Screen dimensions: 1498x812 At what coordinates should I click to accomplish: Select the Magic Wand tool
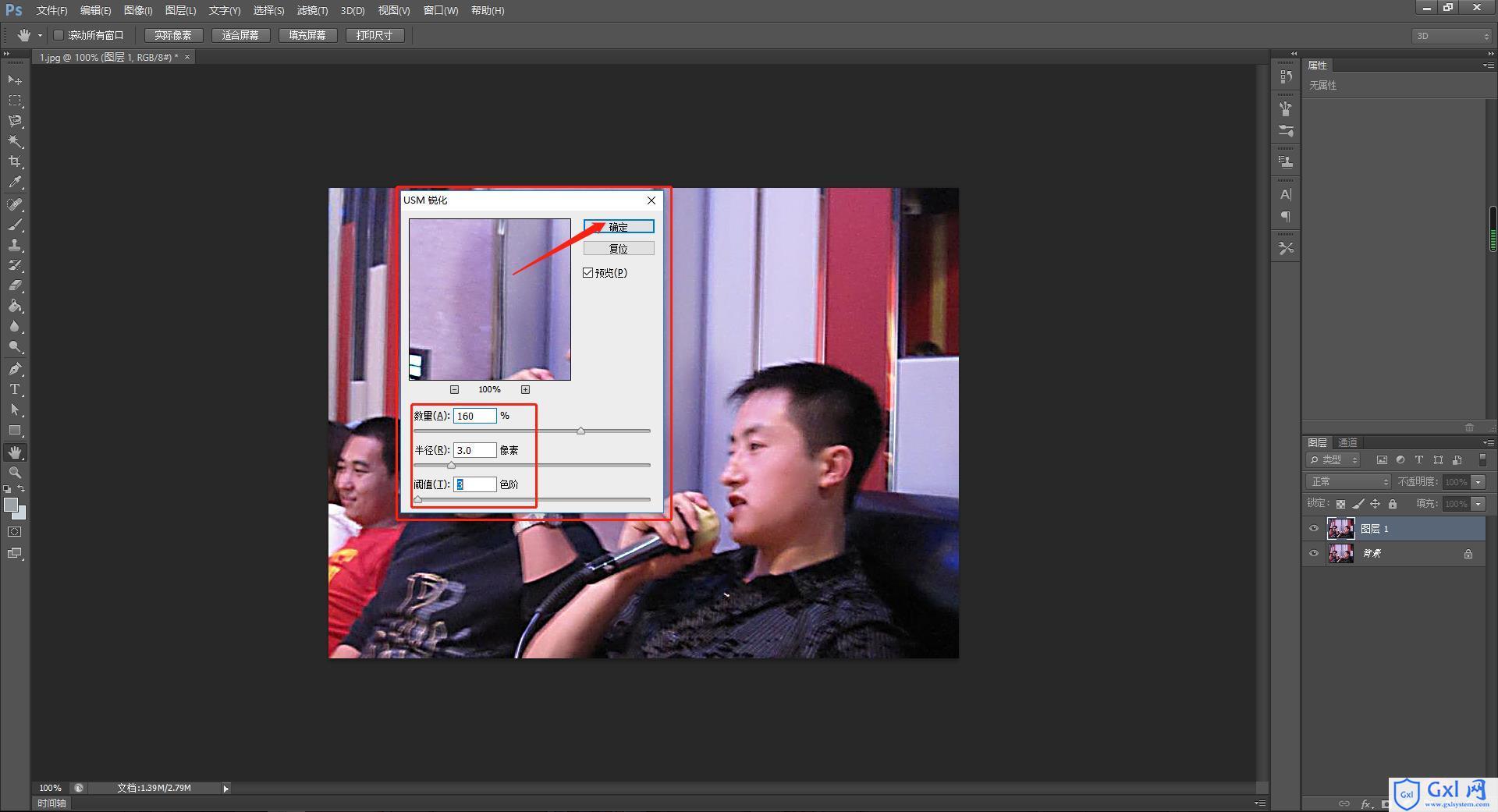[15, 141]
